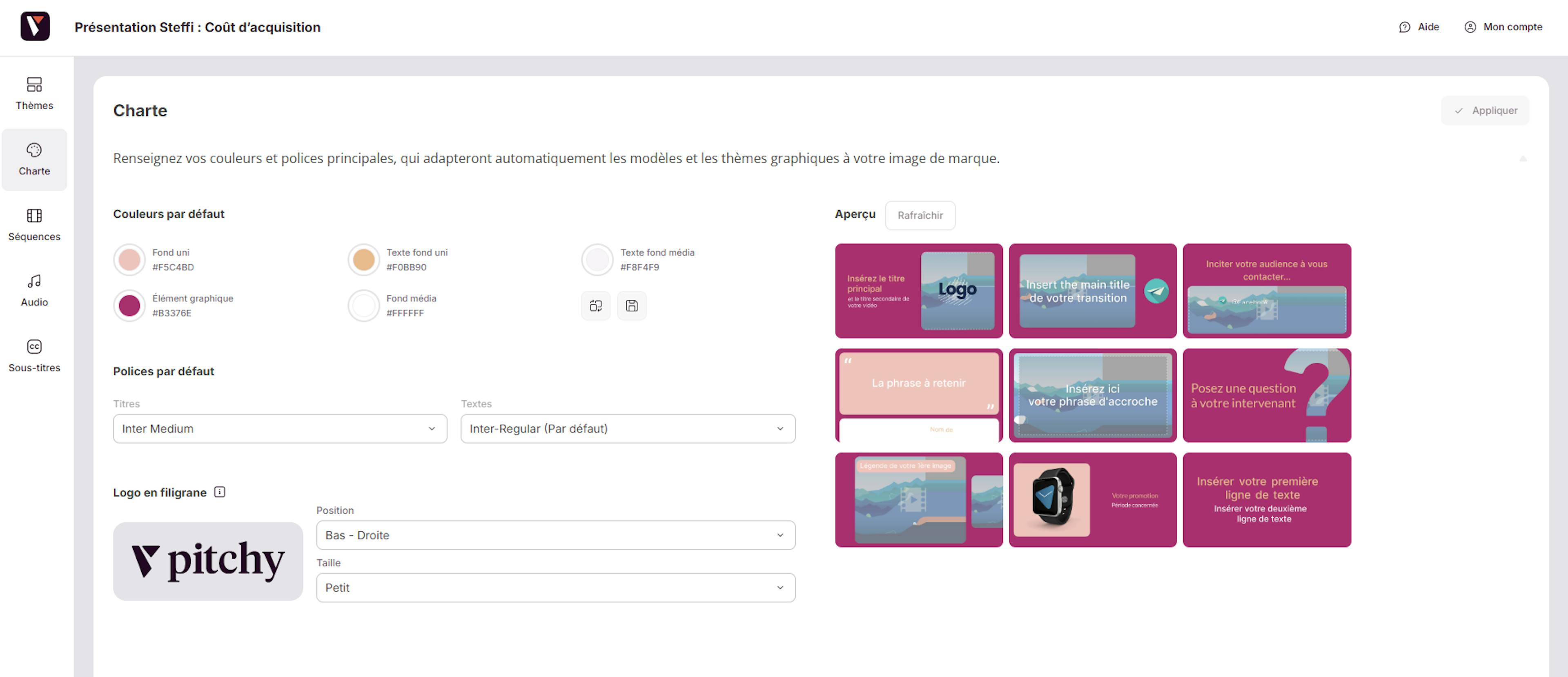Open the Audio sidebar section

pyautogui.click(x=34, y=290)
